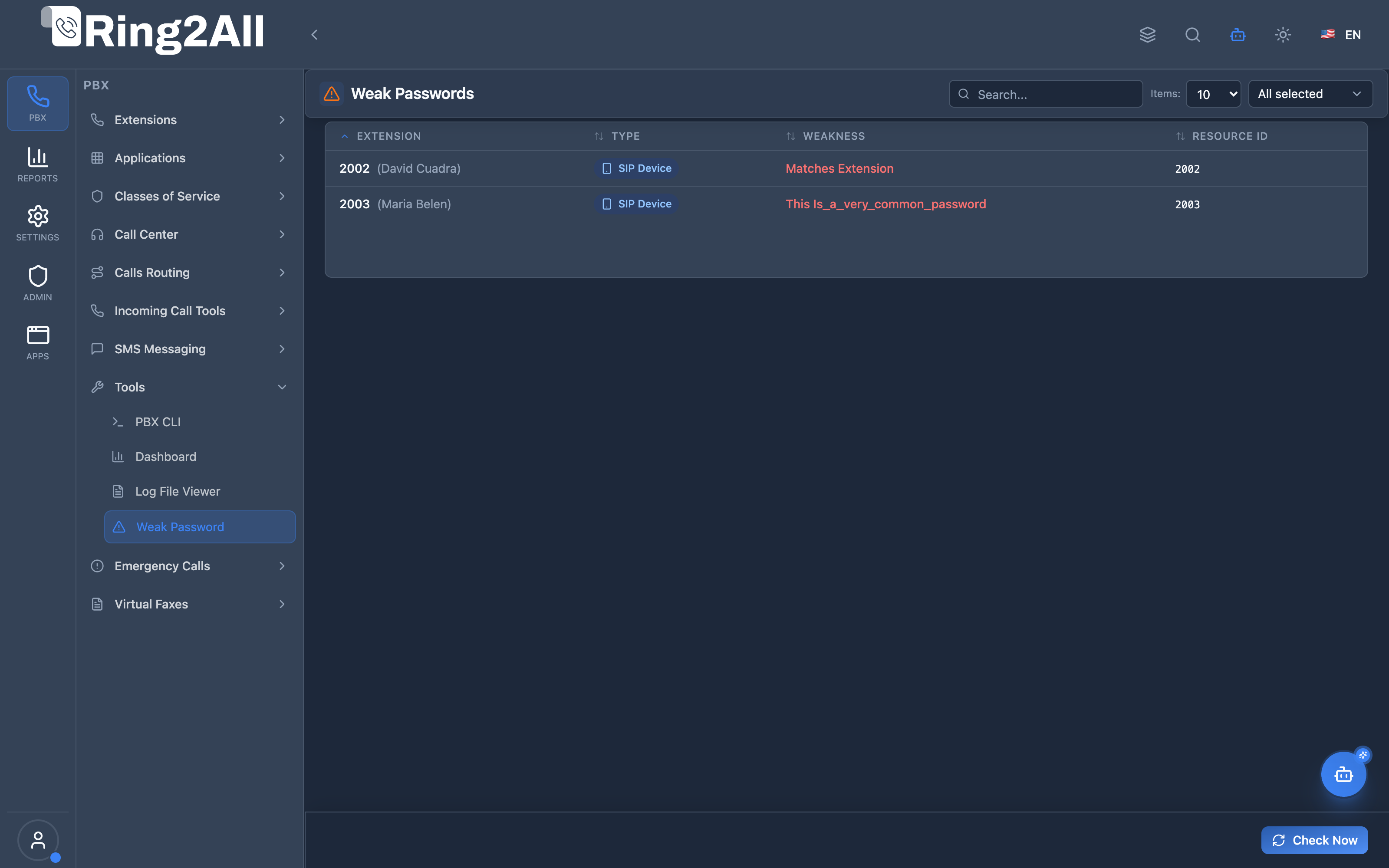Open the Dashboard tool
Viewport: 1389px width, 868px height.
click(x=200, y=457)
